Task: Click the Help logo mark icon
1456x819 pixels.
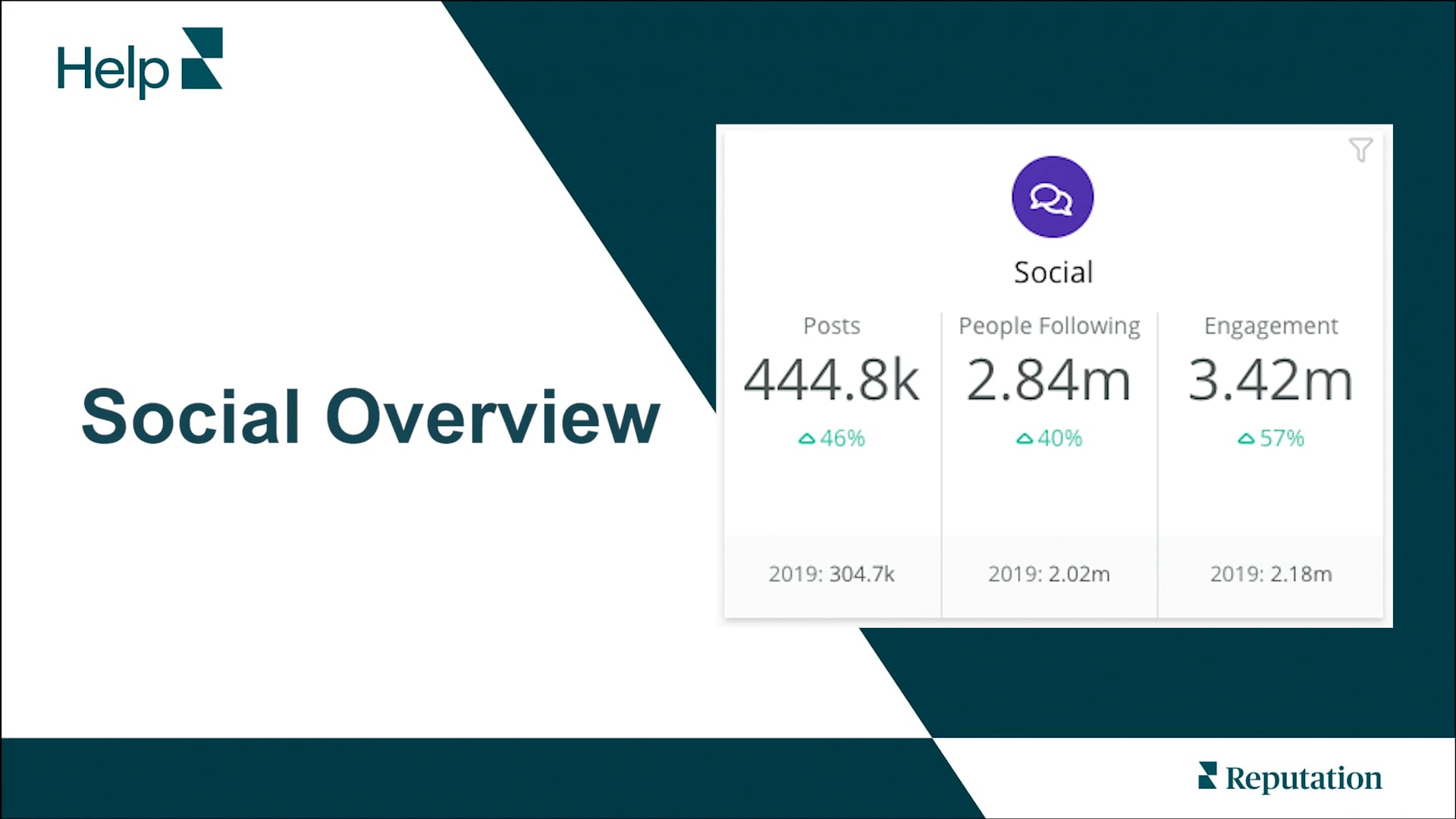Action: click(x=202, y=58)
